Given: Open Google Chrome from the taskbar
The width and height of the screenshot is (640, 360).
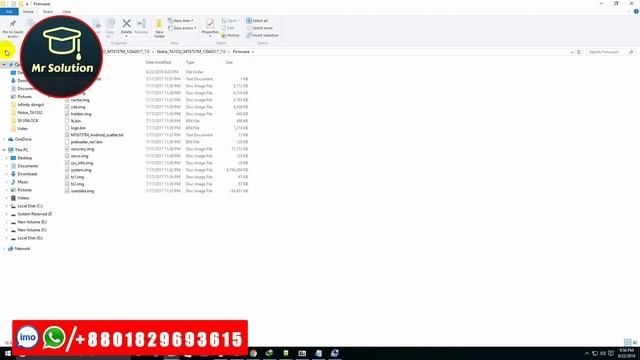Looking at the screenshot, I should click(x=253, y=353).
